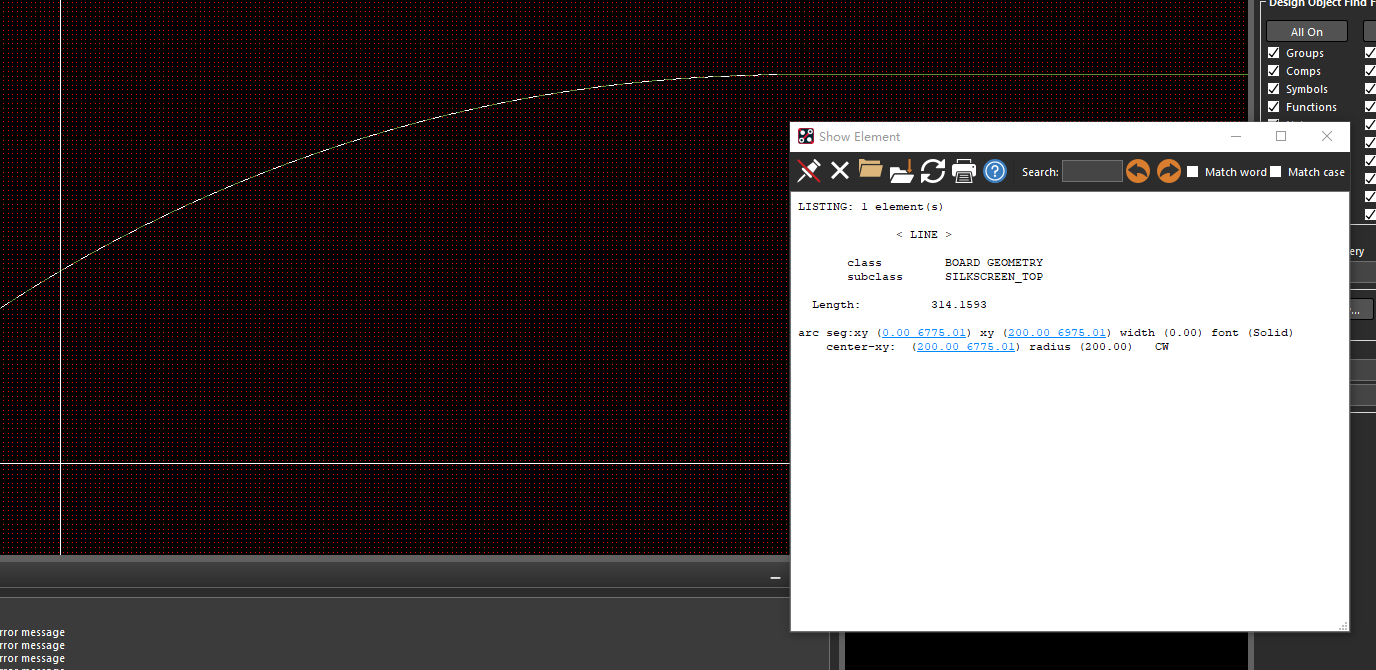Toggle the Symbols checkbox
The height and width of the screenshot is (670, 1376).
point(1274,89)
